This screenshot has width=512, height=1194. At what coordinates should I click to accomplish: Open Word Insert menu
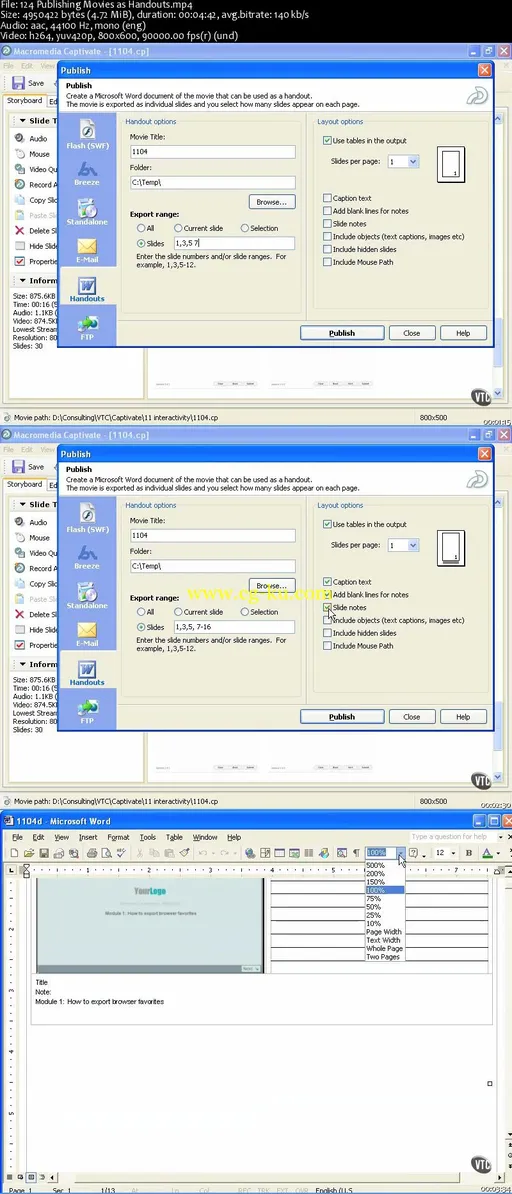coord(88,837)
